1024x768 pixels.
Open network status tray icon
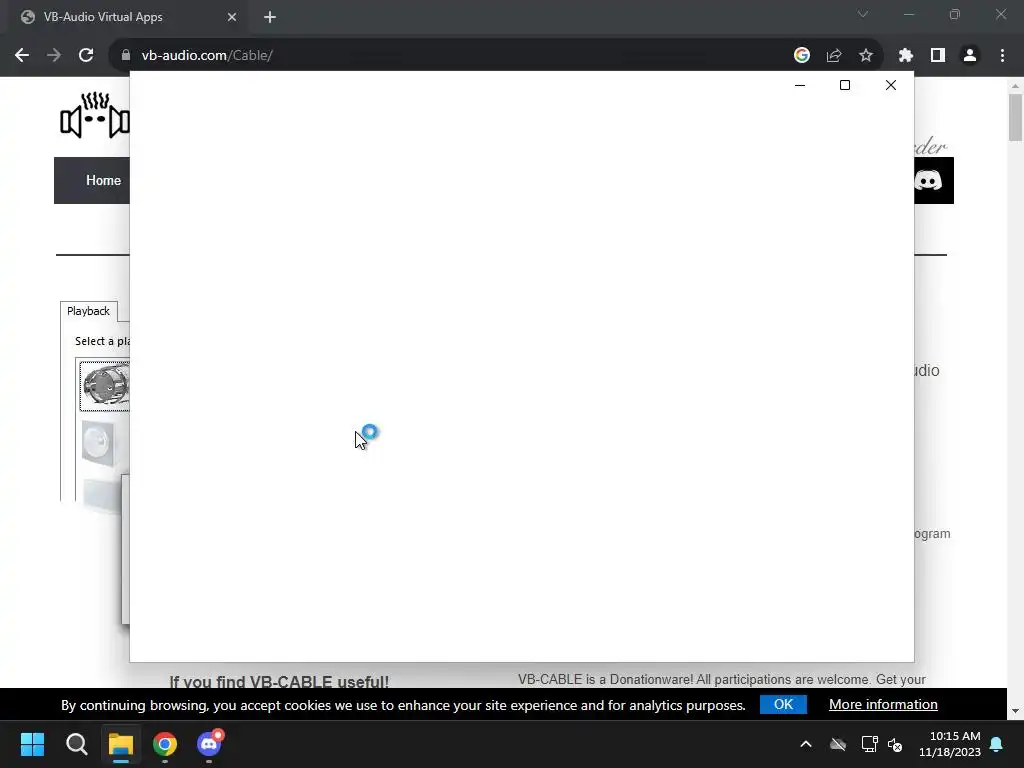point(869,744)
